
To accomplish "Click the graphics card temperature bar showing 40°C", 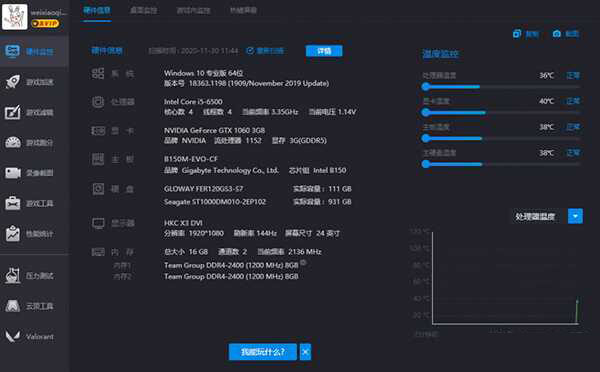I will (501, 113).
